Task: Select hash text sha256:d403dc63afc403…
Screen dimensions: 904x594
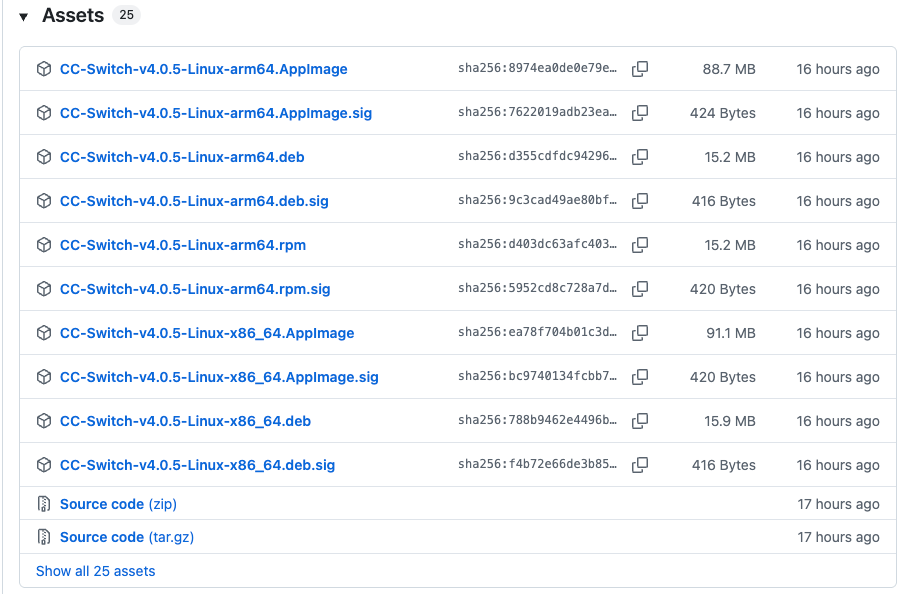Action: coord(537,244)
